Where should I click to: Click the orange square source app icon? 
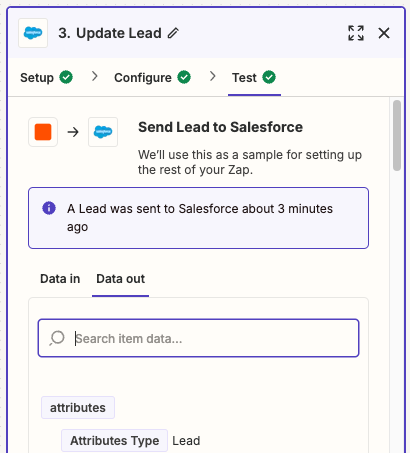(43, 132)
